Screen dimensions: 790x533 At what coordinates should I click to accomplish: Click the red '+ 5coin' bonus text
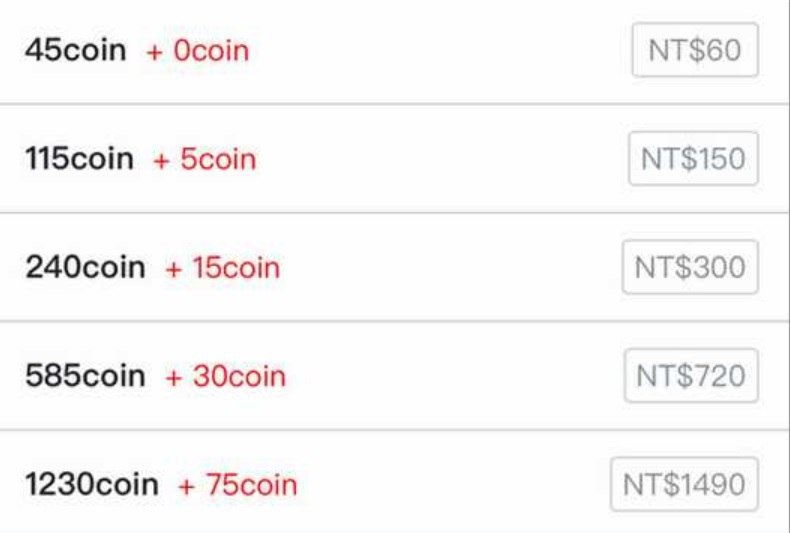coord(205,160)
